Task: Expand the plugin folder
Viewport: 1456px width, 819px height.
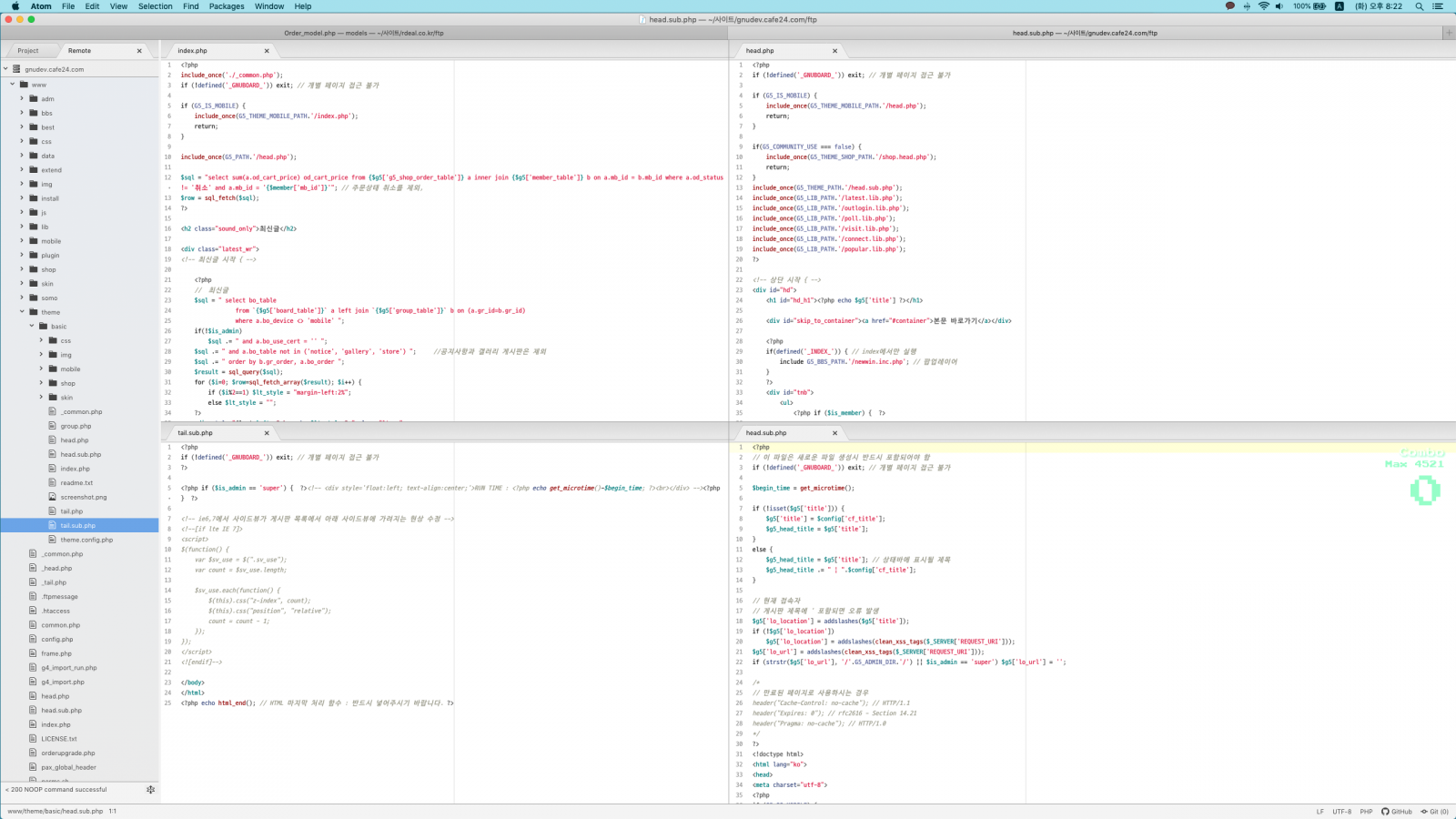Action: [x=22, y=255]
